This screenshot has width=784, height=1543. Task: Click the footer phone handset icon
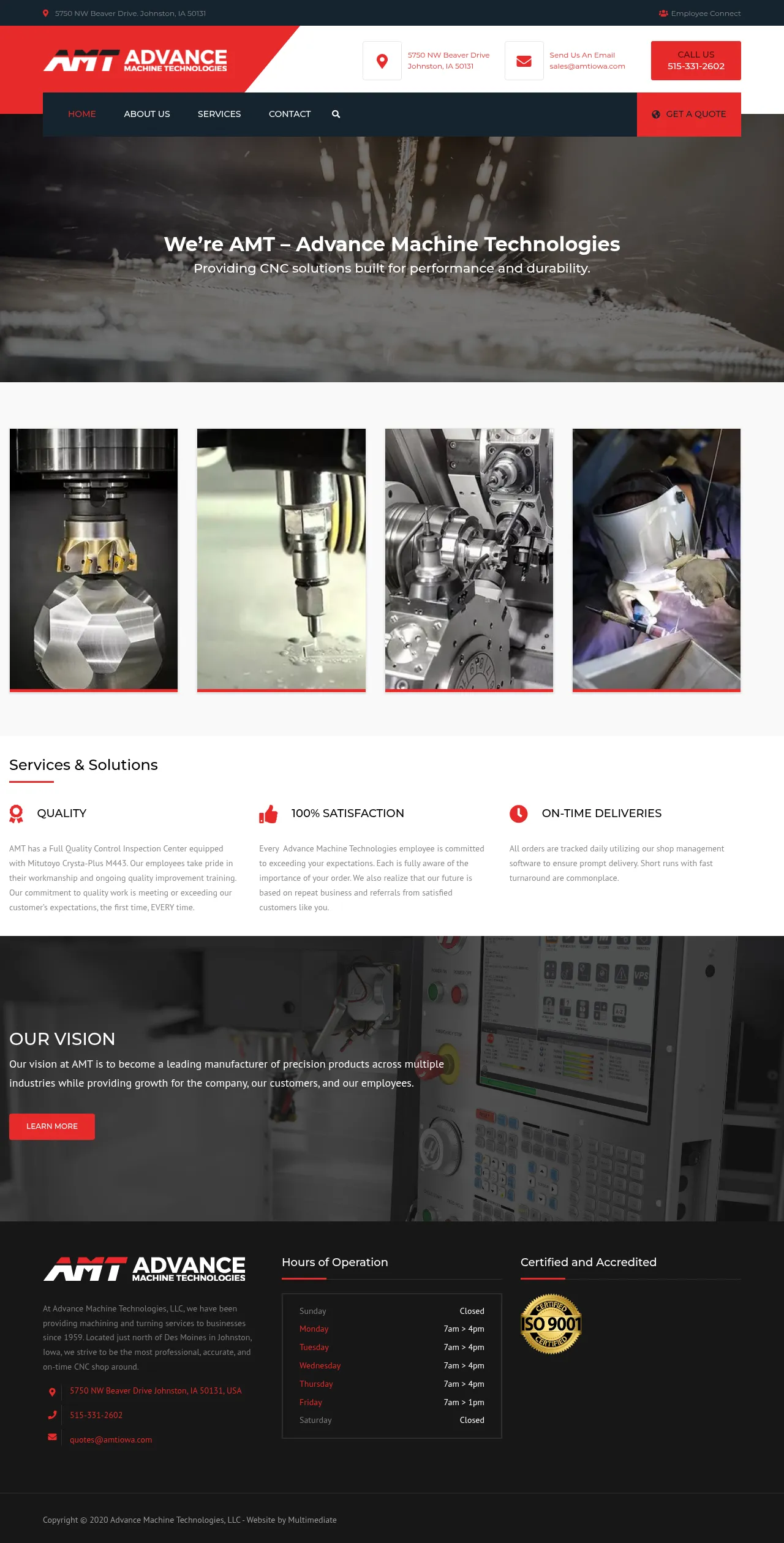pos(52,1415)
